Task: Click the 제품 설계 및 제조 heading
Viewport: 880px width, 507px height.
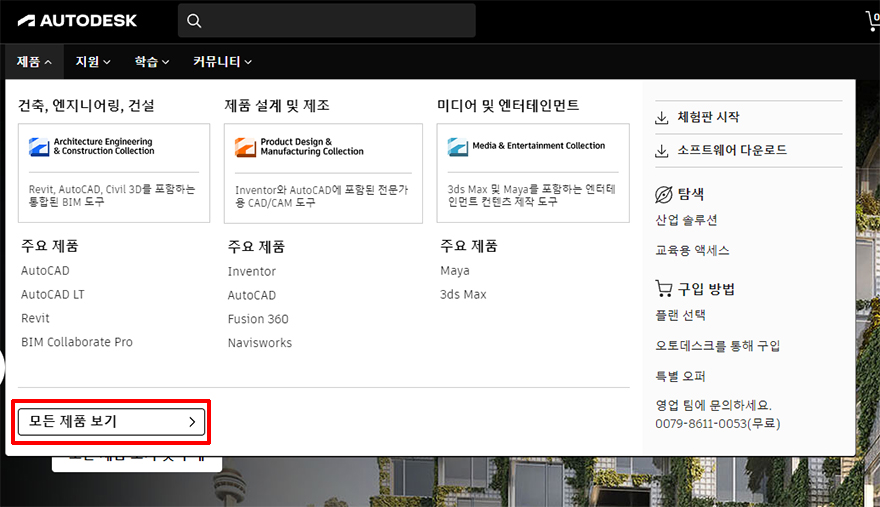Action: [277, 106]
